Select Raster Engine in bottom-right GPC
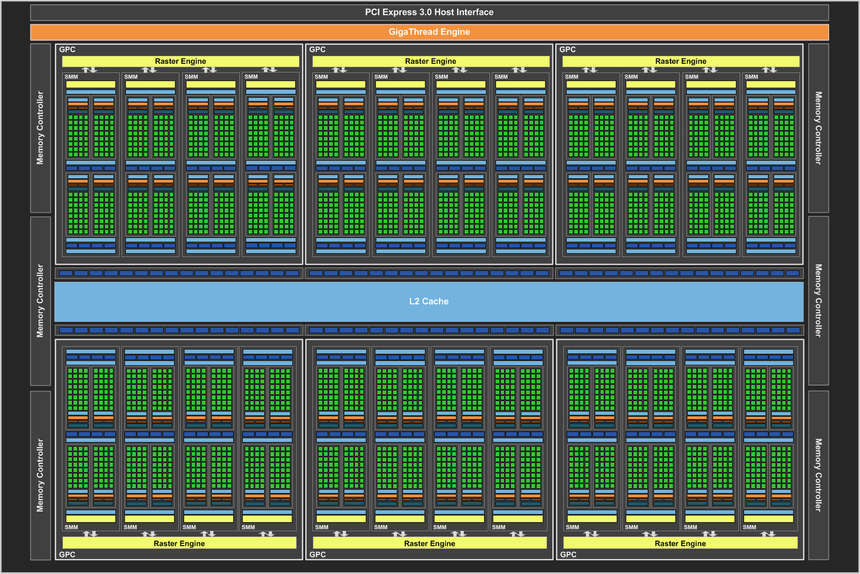Viewport: 860px width, 574px height. coord(680,543)
